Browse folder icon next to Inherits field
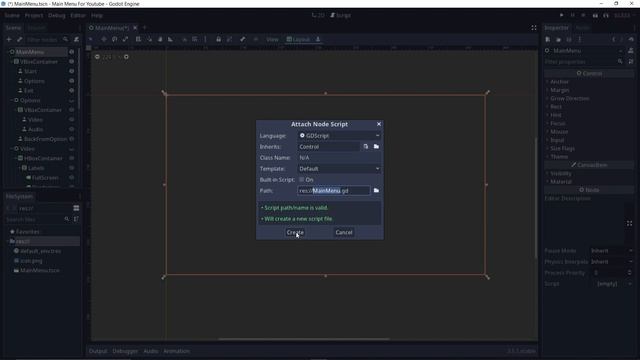The image size is (640, 360). (376, 147)
